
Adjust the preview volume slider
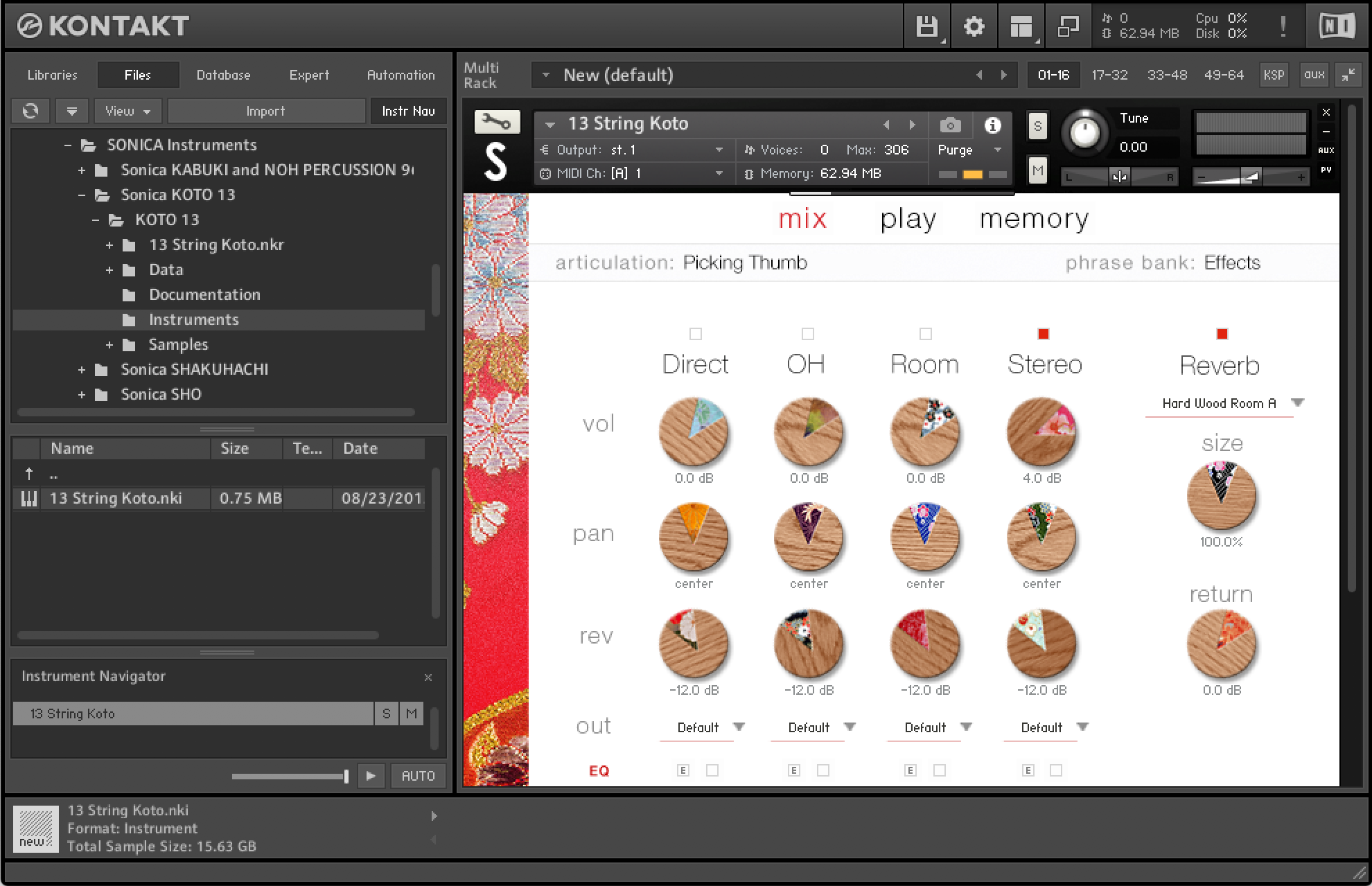pyautogui.click(x=346, y=776)
